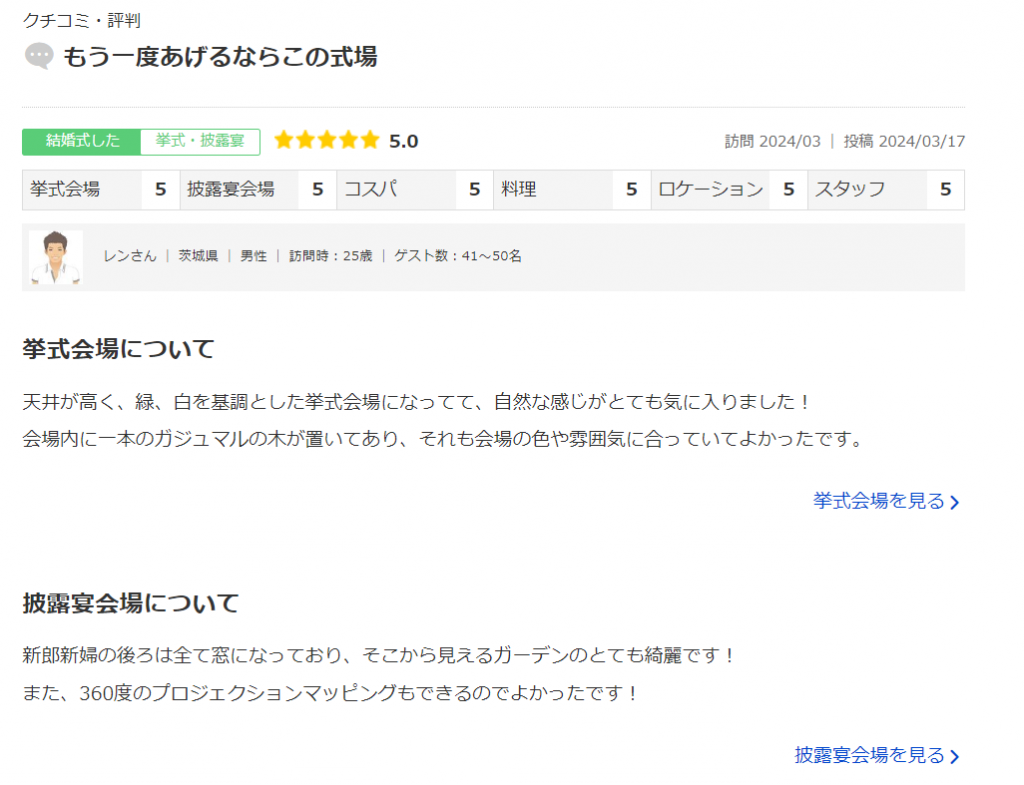This screenshot has height=785, width=1024.
Task: Click the third yellow rating star
Action: (327, 141)
